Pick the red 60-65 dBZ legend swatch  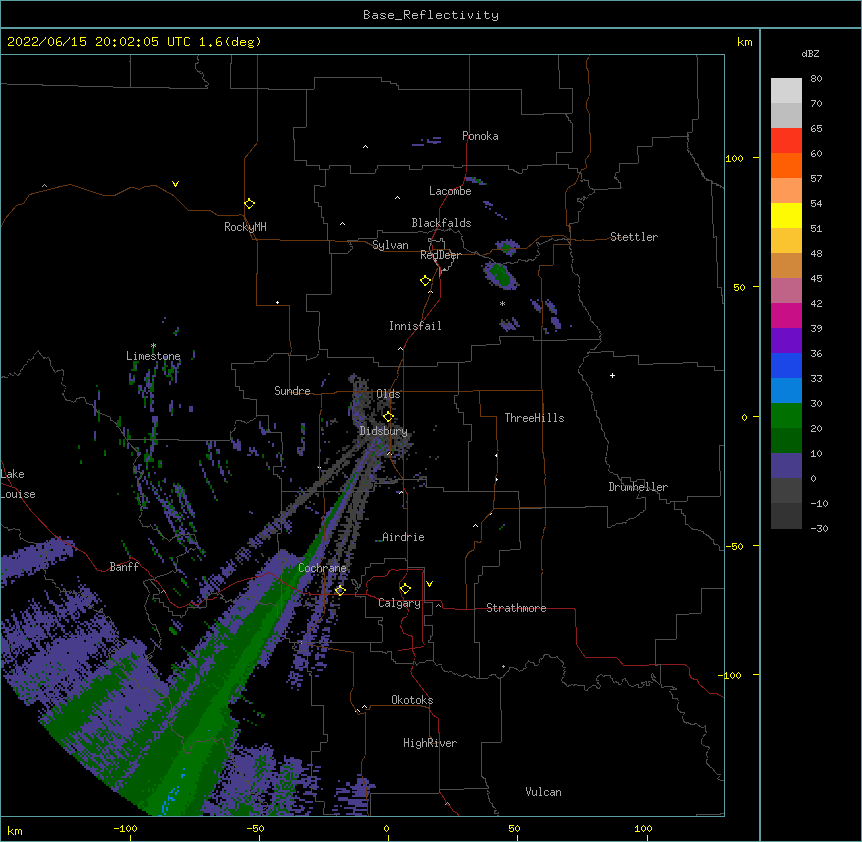[786, 140]
